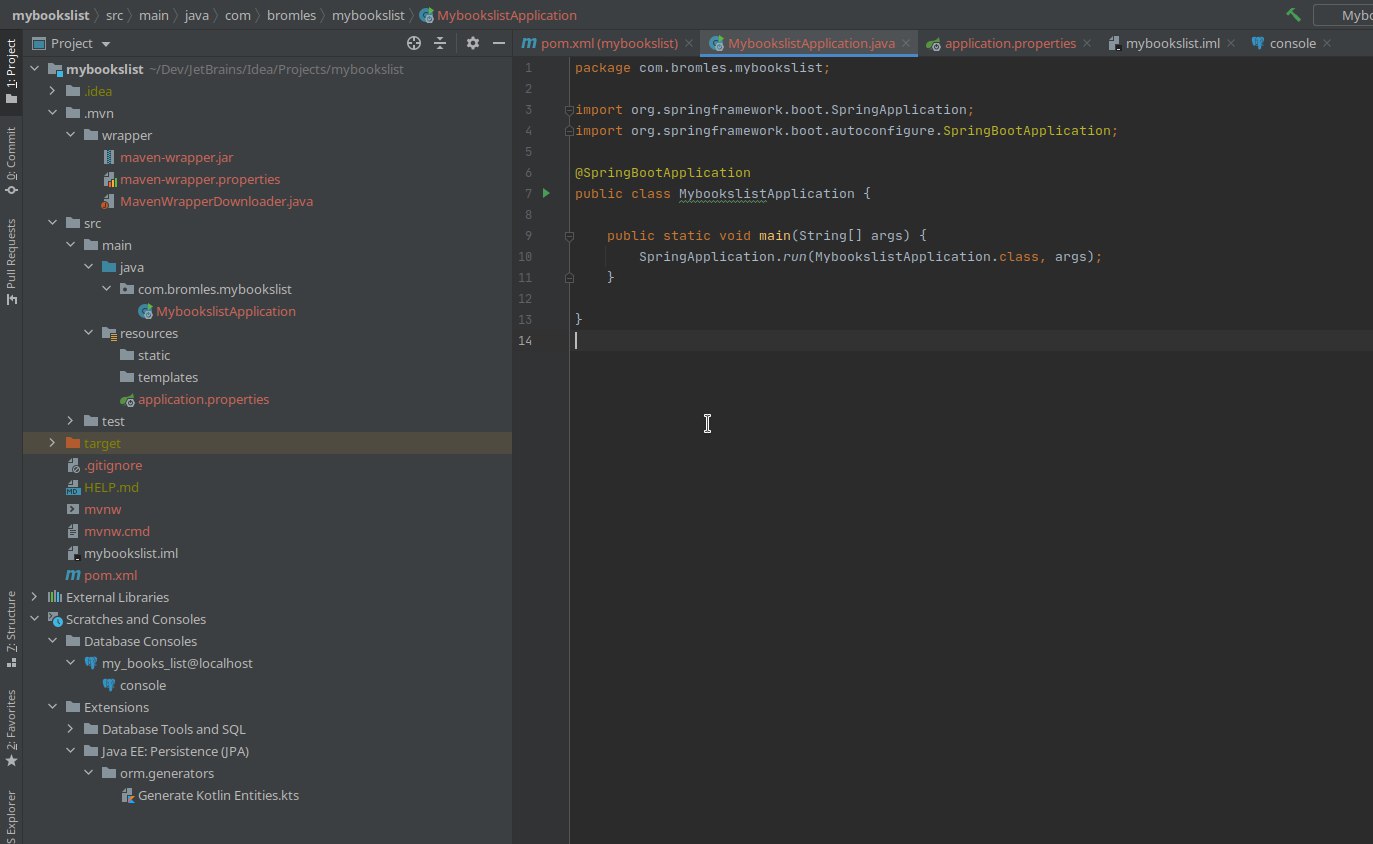
Task: Close the pom.xml tab
Action: coord(690,43)
